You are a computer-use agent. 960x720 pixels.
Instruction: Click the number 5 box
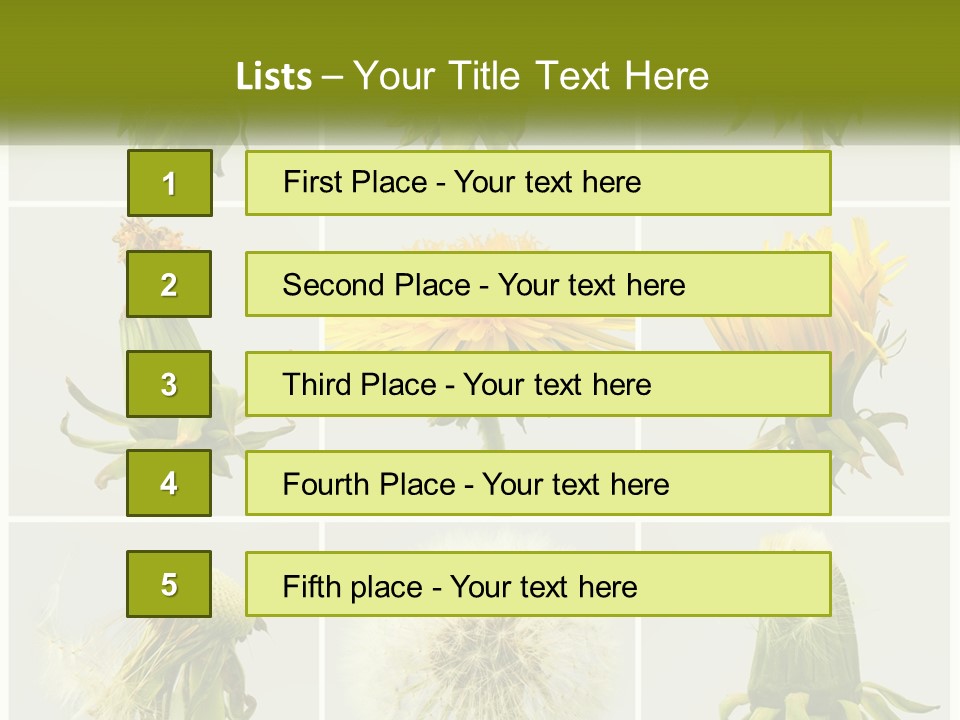coord(169,584)
